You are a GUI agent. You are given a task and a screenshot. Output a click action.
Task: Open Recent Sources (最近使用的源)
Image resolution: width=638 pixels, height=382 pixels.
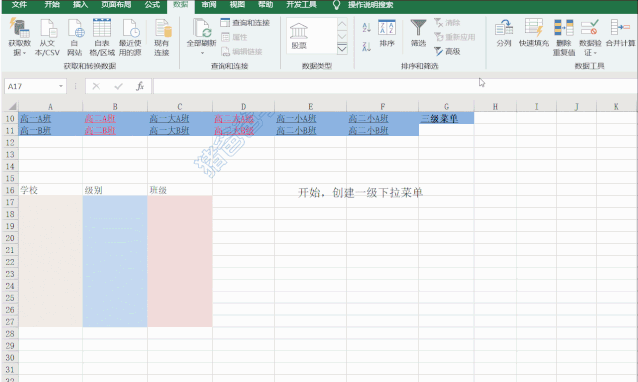coord(130,37)
